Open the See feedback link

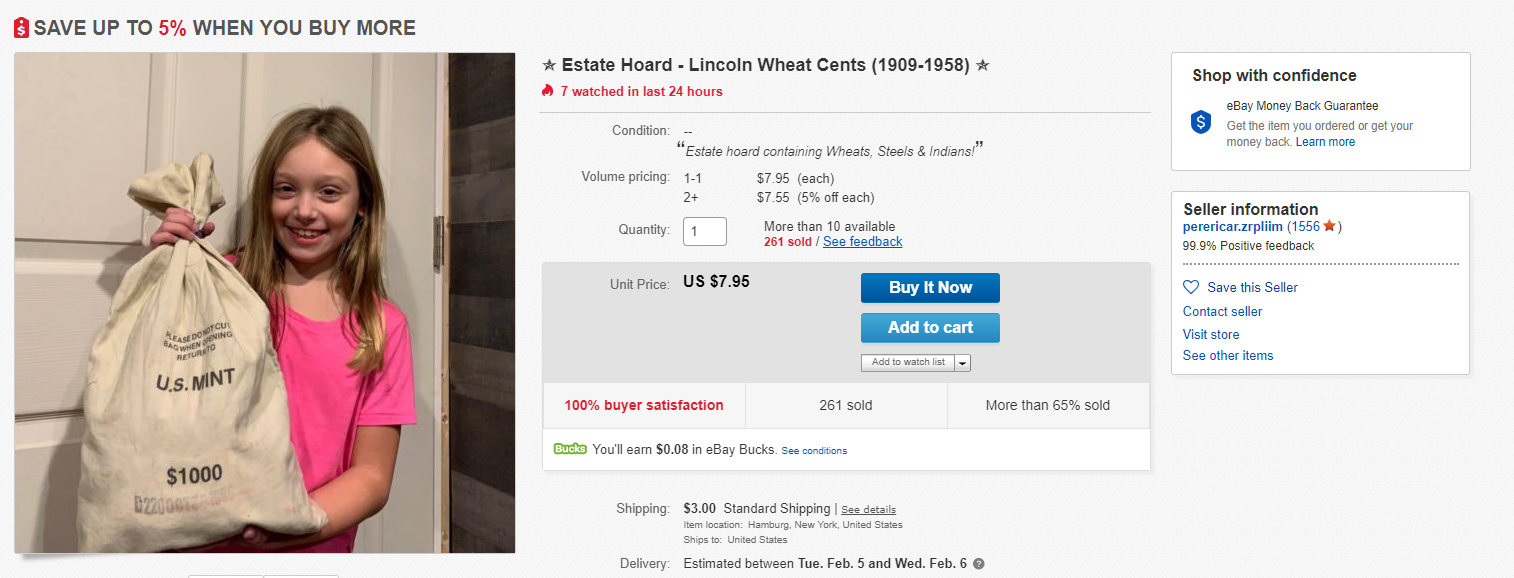tap(862, 241)
